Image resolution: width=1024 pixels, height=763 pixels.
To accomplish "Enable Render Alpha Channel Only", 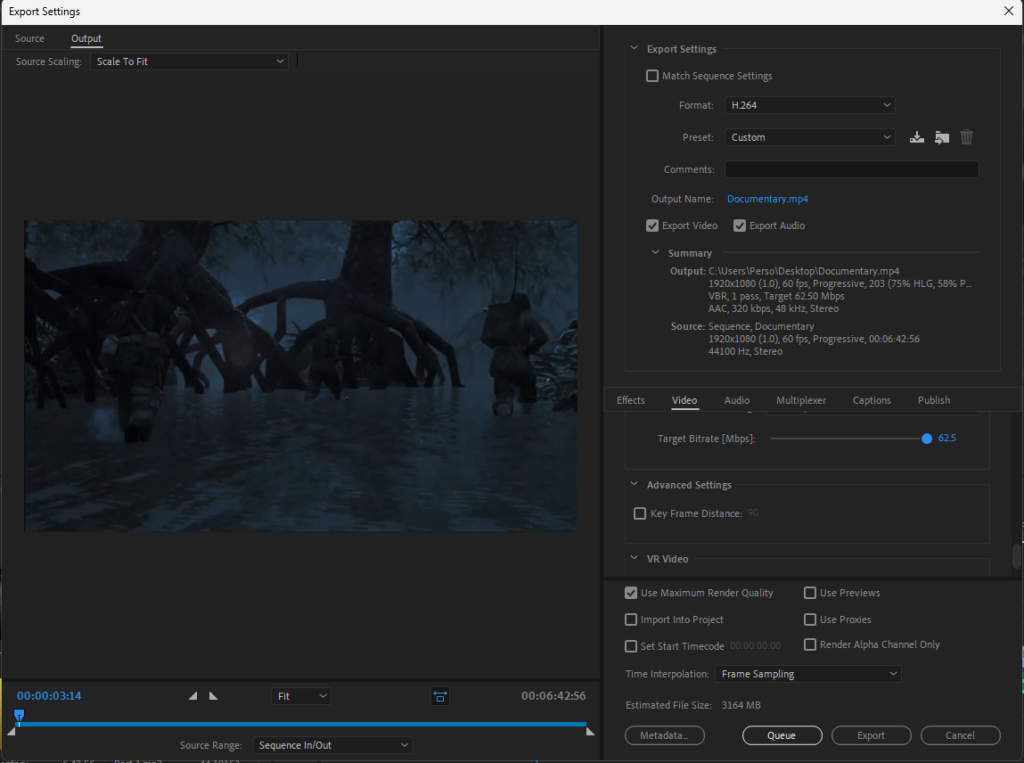I will point(810,645).
